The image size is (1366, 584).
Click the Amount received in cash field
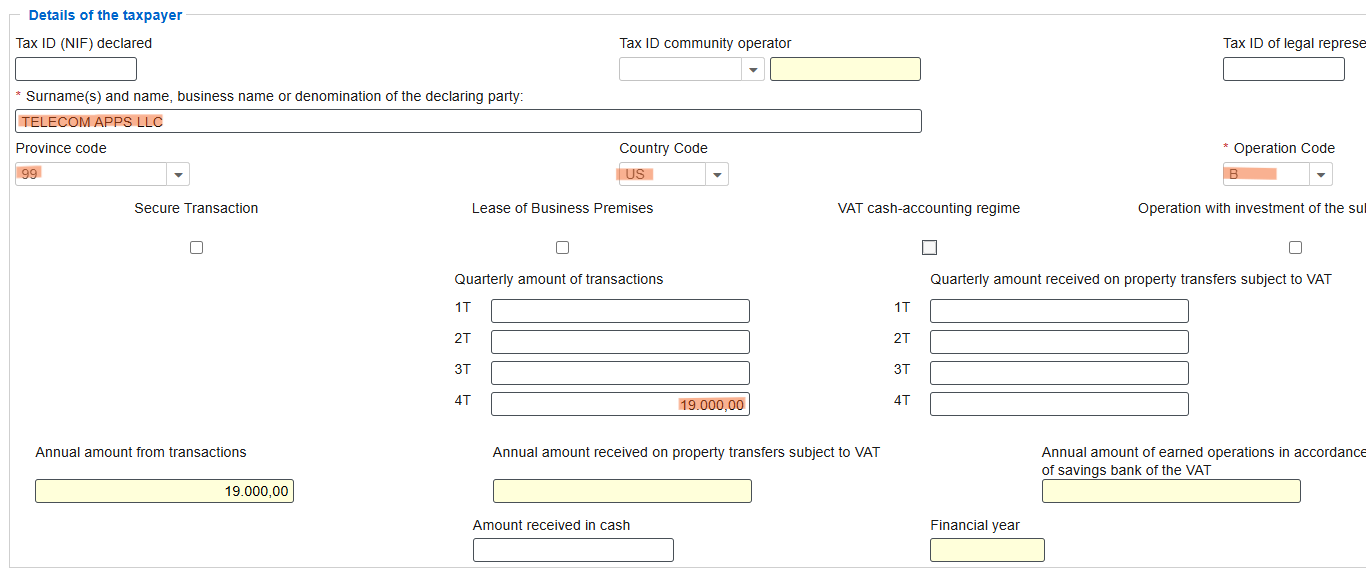coord(573,550)
